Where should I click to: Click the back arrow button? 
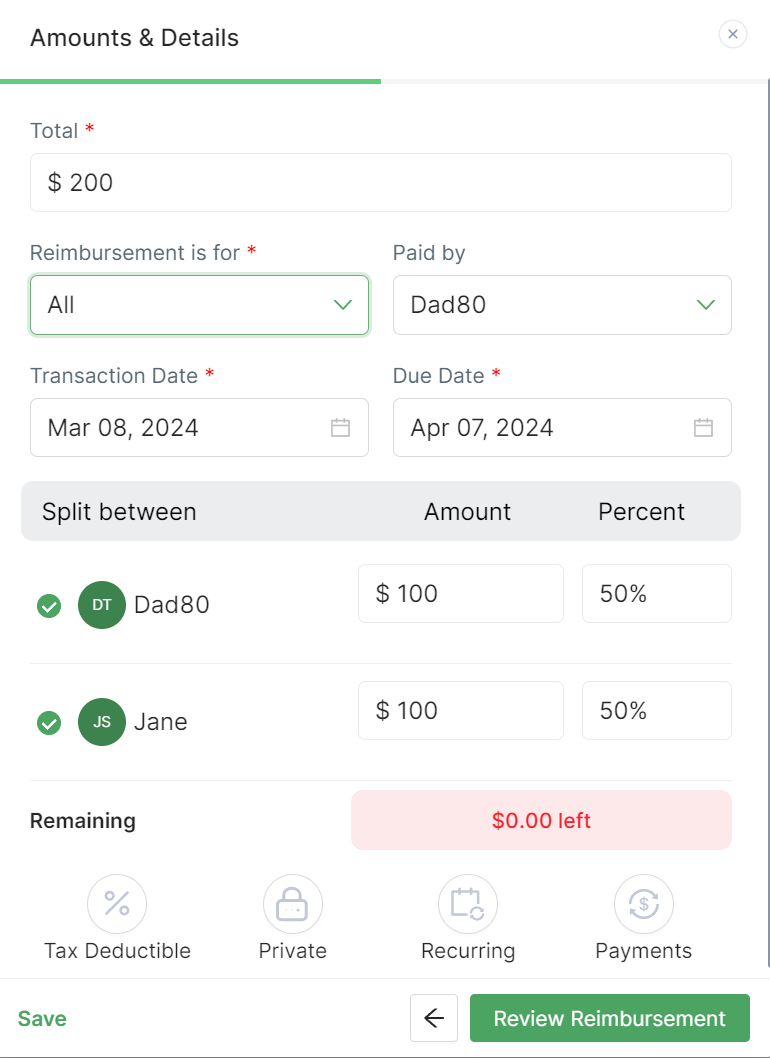[434, 1018]
